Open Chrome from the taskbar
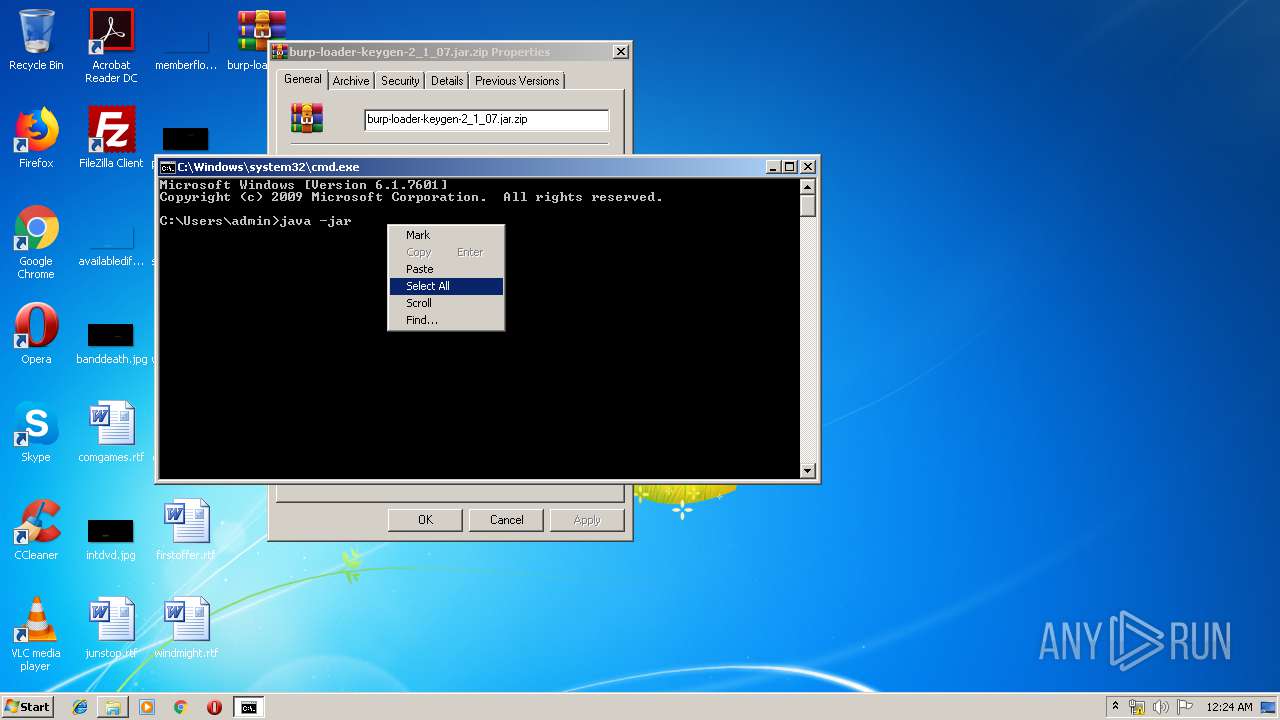 click(181, 707)
